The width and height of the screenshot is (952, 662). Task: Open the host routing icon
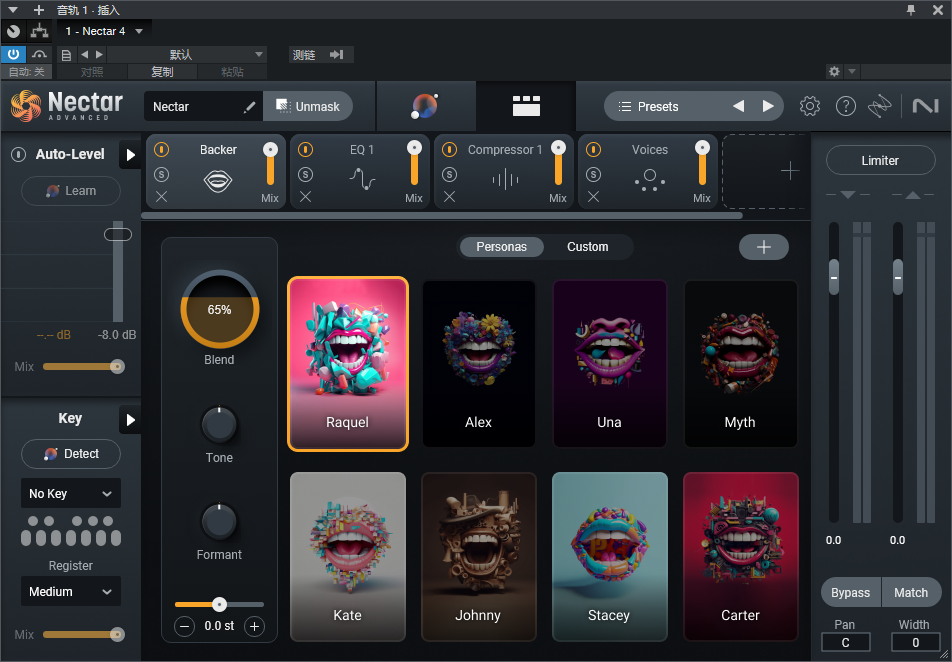pos(40,30)
